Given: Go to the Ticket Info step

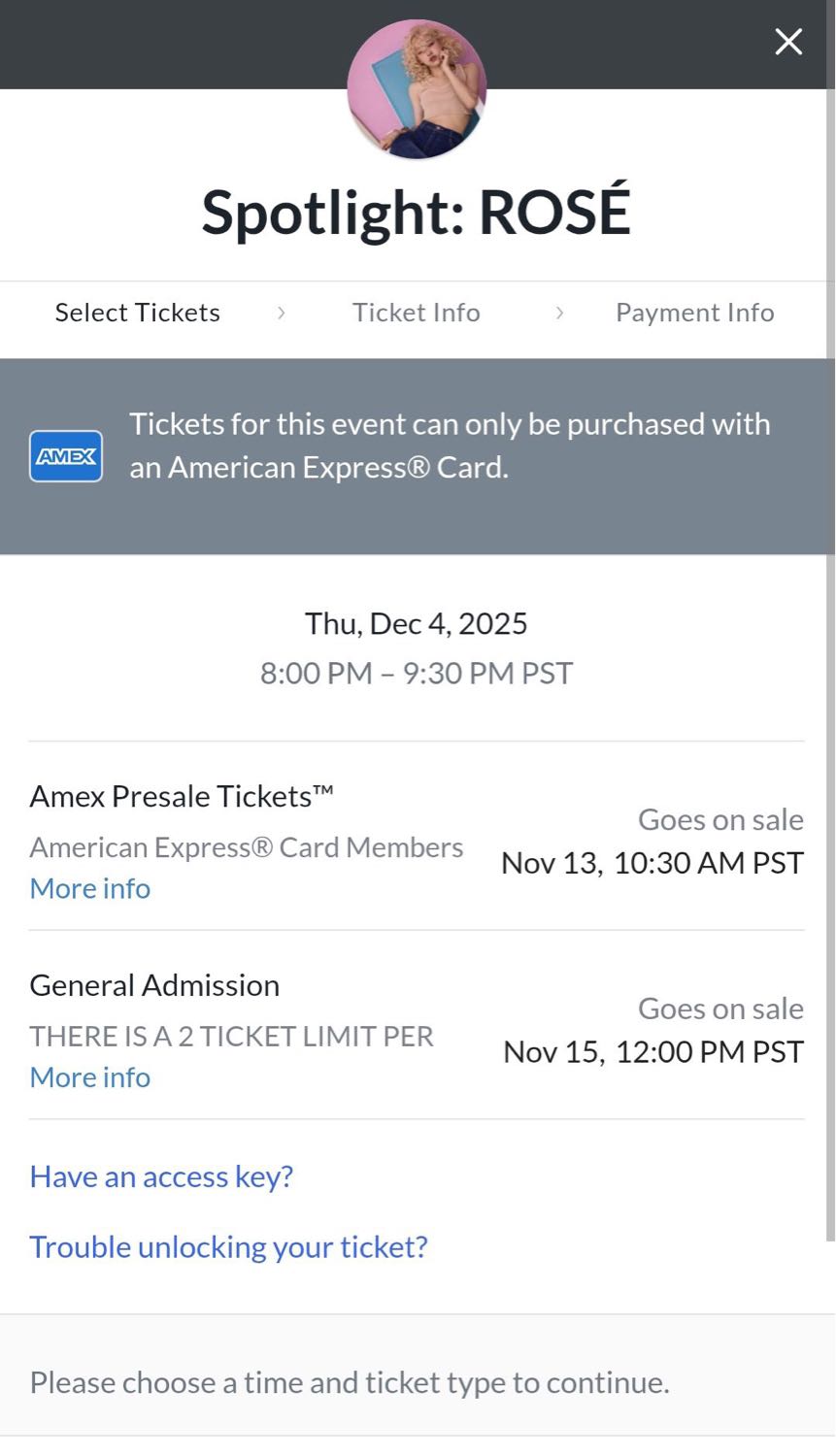Looking at the screenshot, I should pos(416,313).
